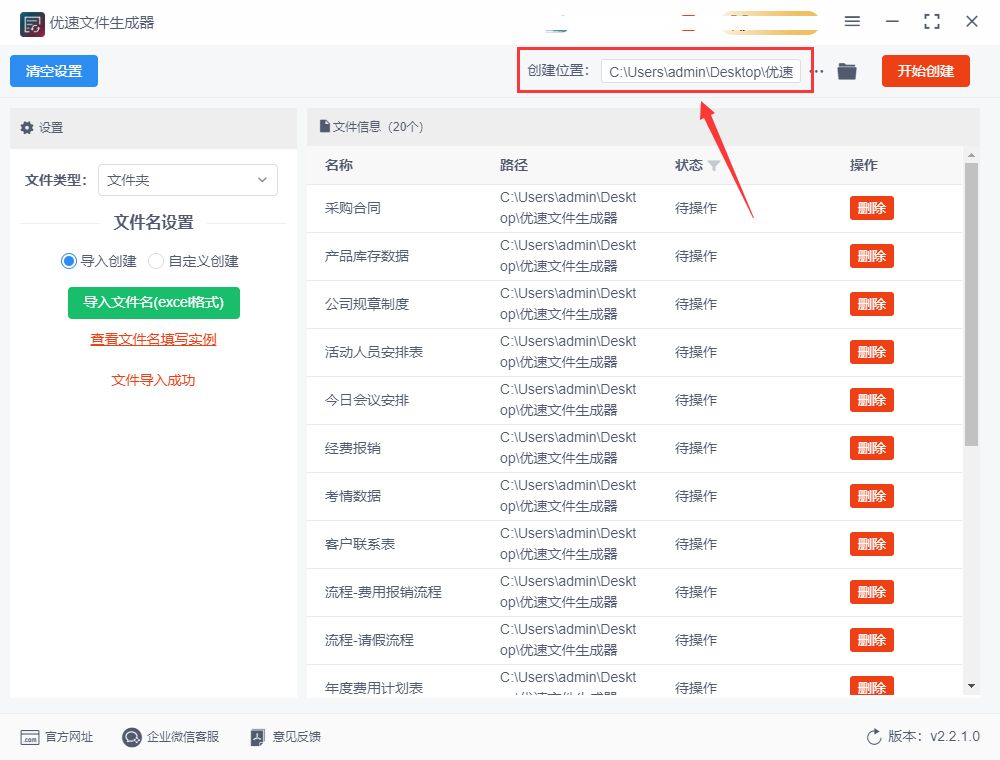Open the folder icon next to 创建位置
1000x760 pixels.
coord(847,71)
